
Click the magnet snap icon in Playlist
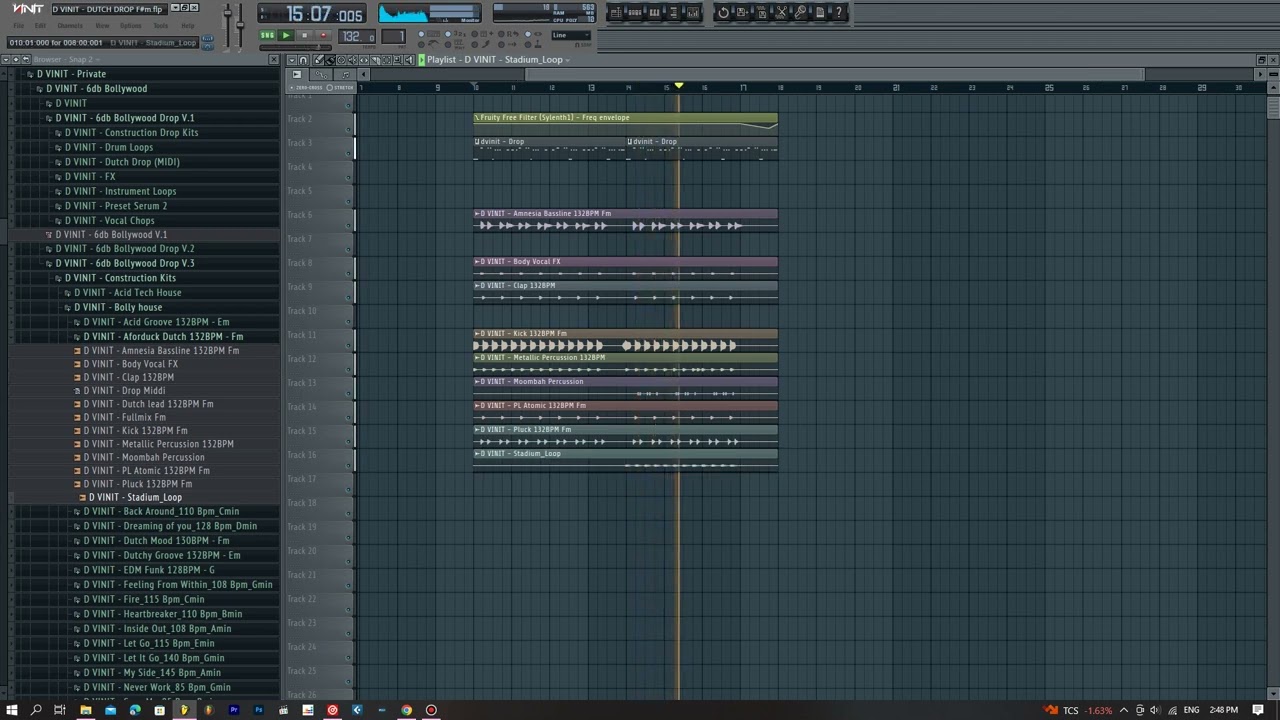click(305, 60)
